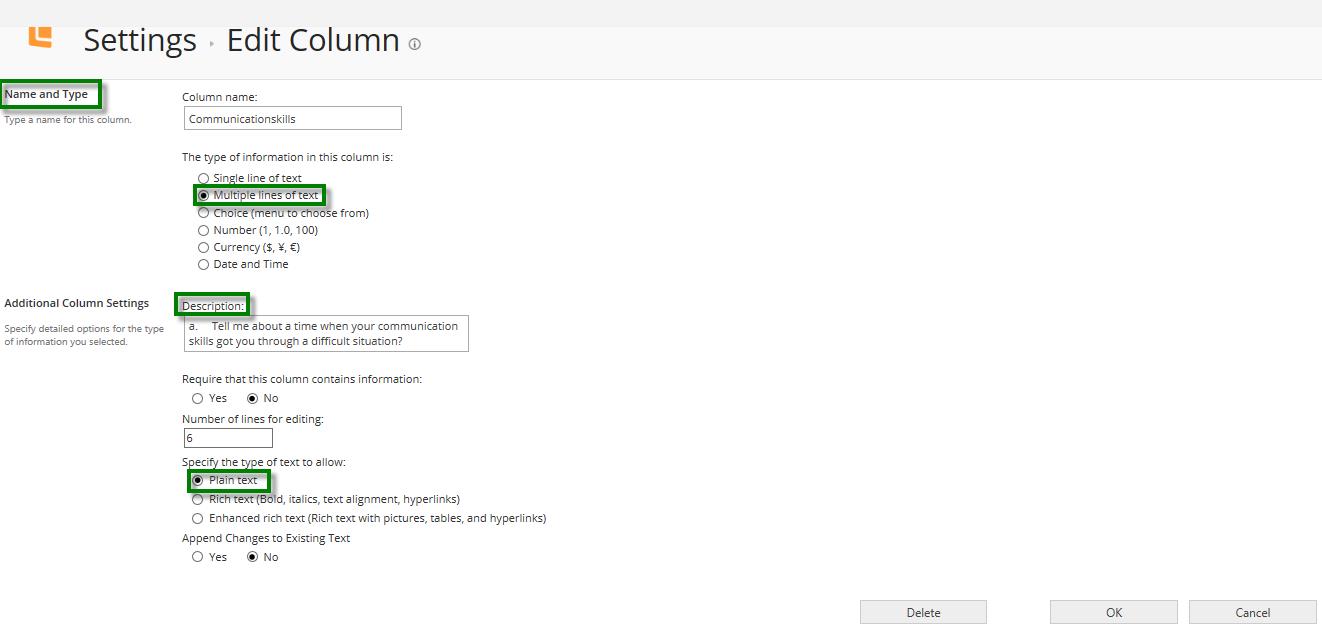Choose Enhanced rich text option
Image resolution: width=1322 pixels, height=629 pixels.
click(197, 518)
